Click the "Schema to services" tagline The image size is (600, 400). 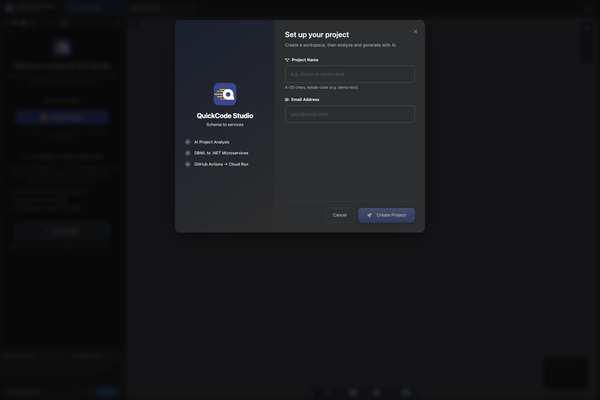(225, 125)
